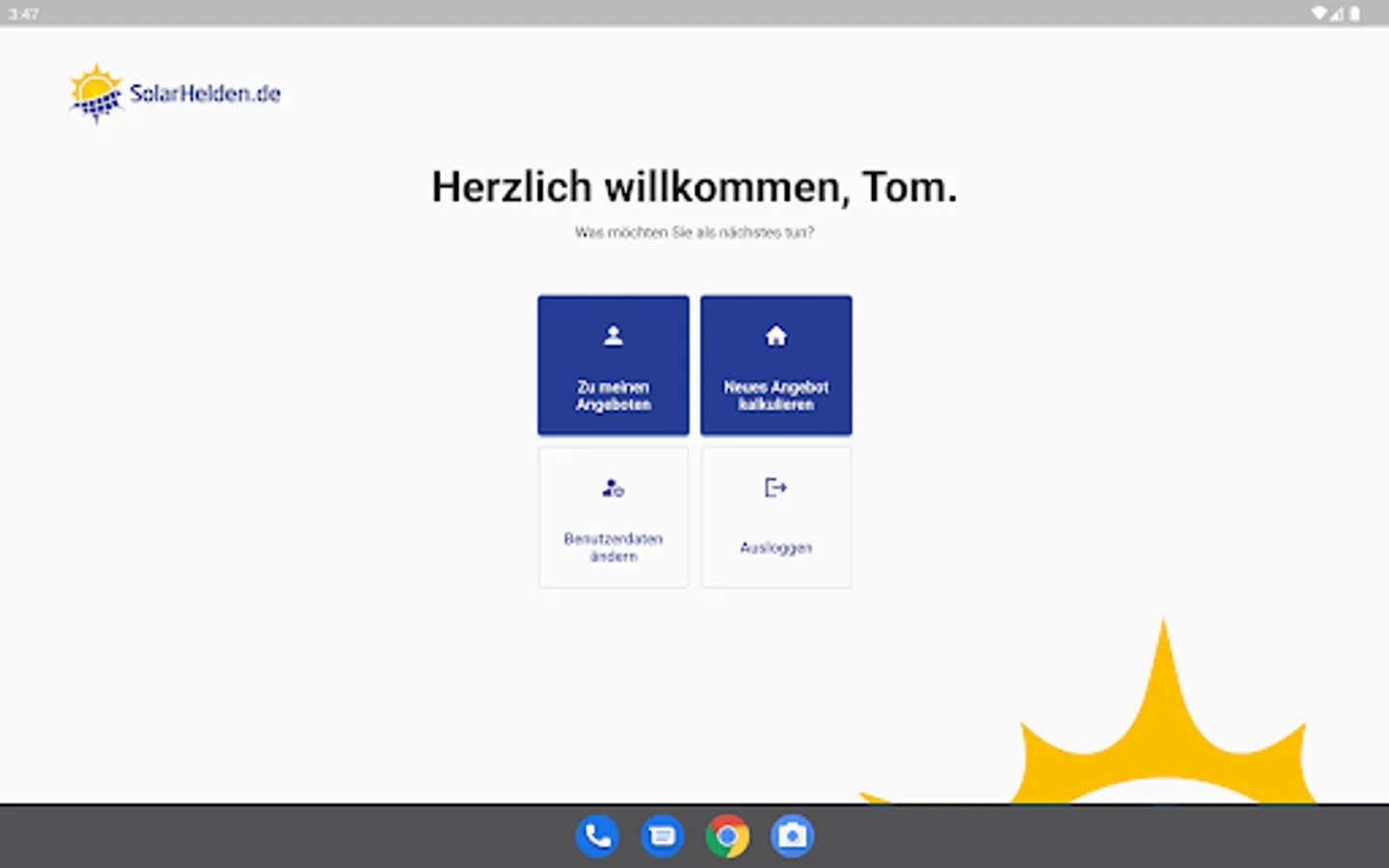Select heading 'Herzlich willkommen, Tom.'
The height and width of the screenshot is (868, 1389).
(694, 187)
